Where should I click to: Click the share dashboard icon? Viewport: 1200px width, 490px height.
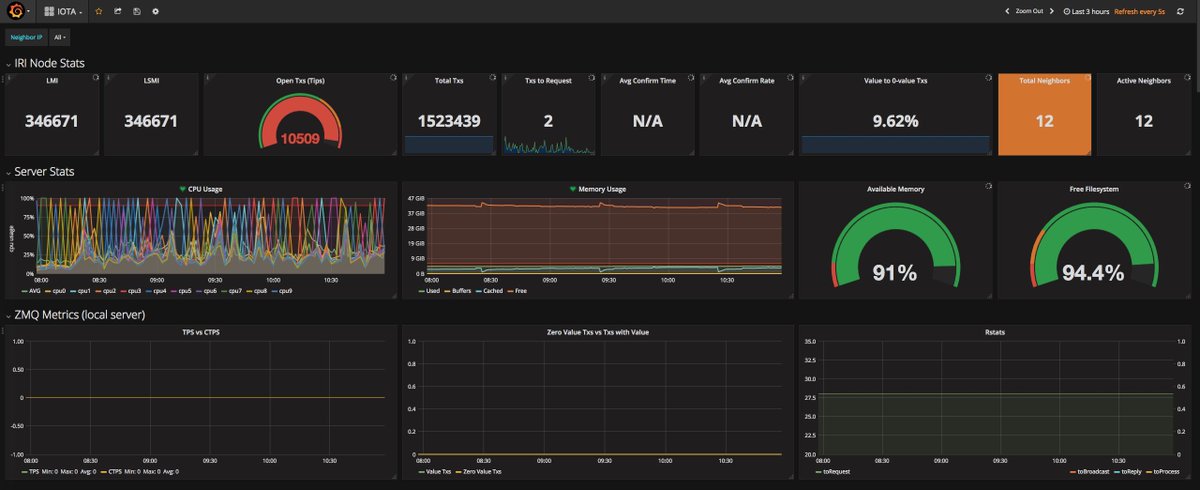(117, 11)
